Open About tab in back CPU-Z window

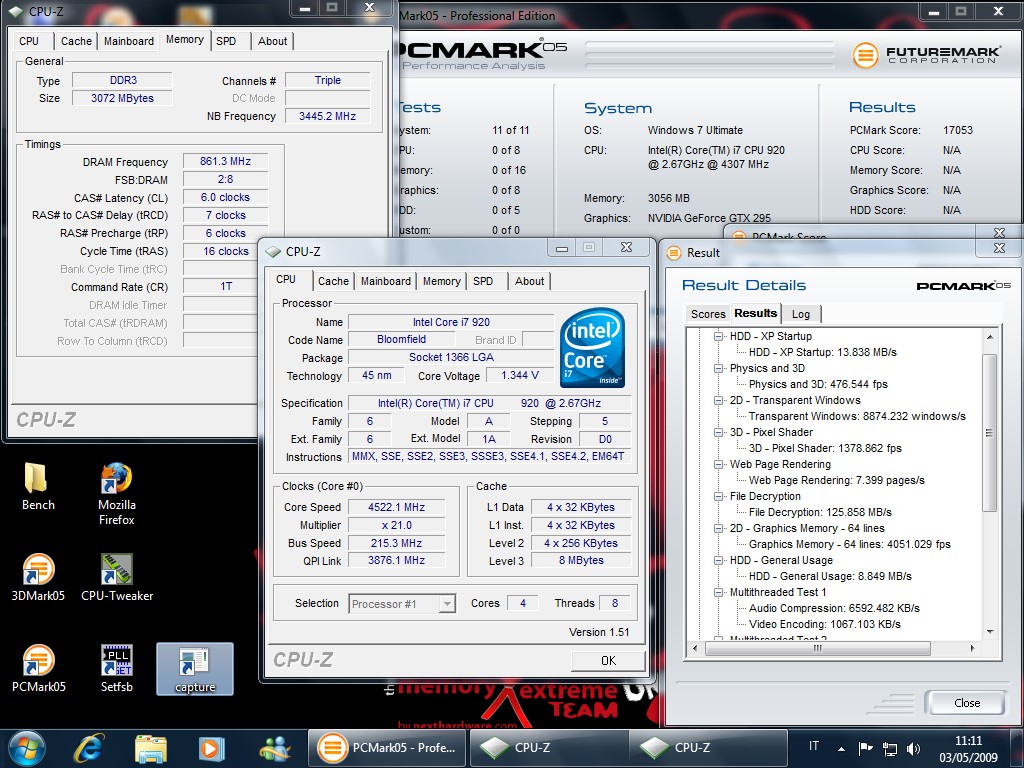pos(272,41)
